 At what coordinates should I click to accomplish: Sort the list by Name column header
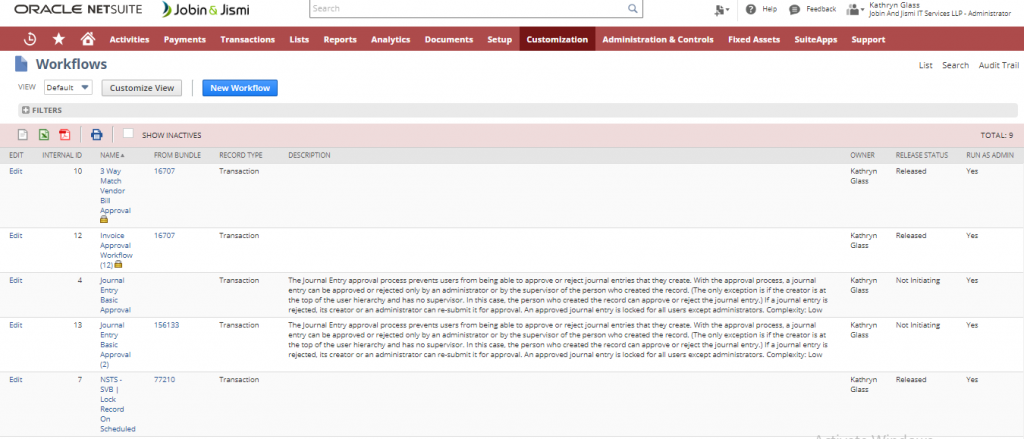click(x=111, y=155)
